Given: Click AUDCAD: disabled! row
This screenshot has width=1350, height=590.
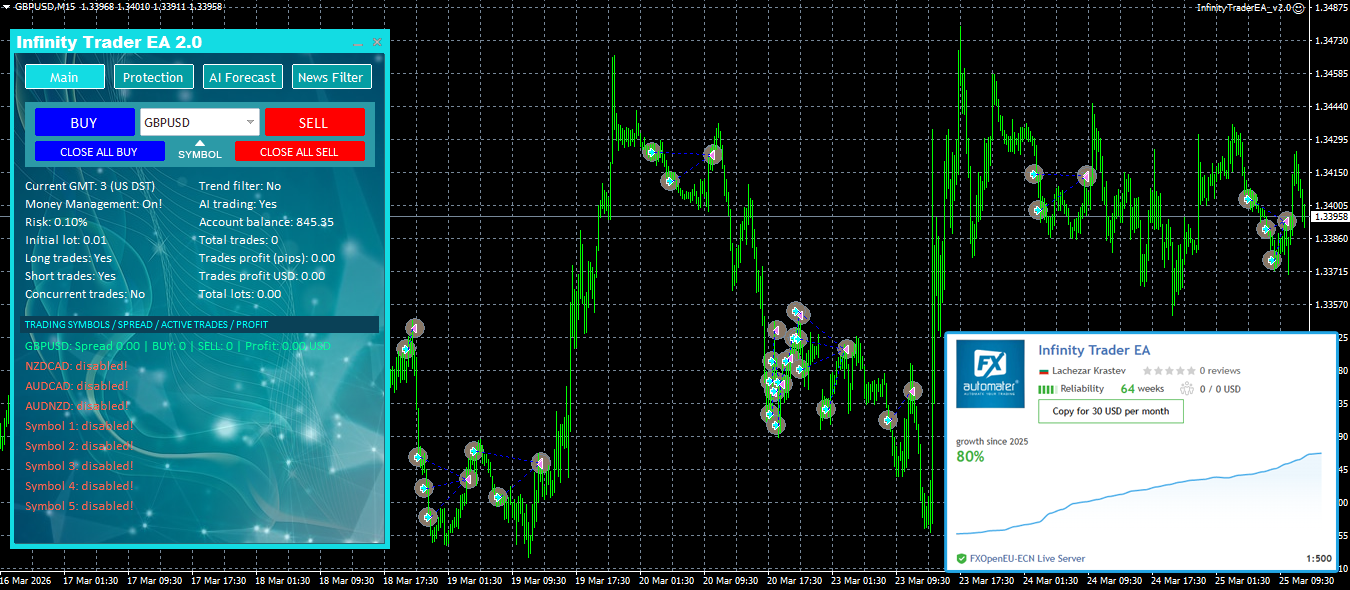Looking at the screenshot, I should [77, 386].
